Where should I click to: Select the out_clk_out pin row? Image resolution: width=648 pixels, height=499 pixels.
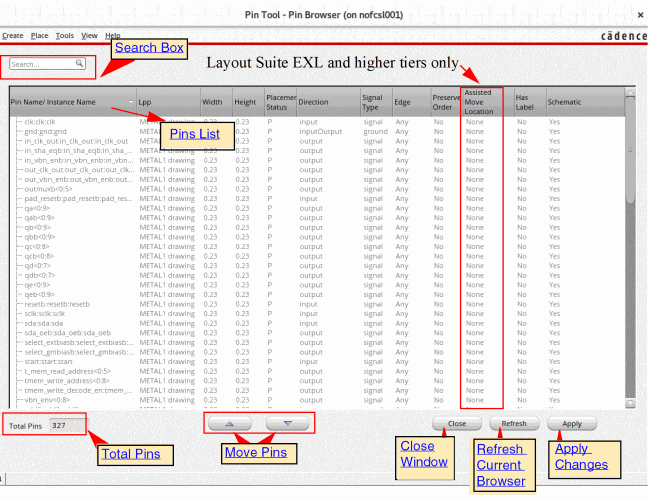317,170
